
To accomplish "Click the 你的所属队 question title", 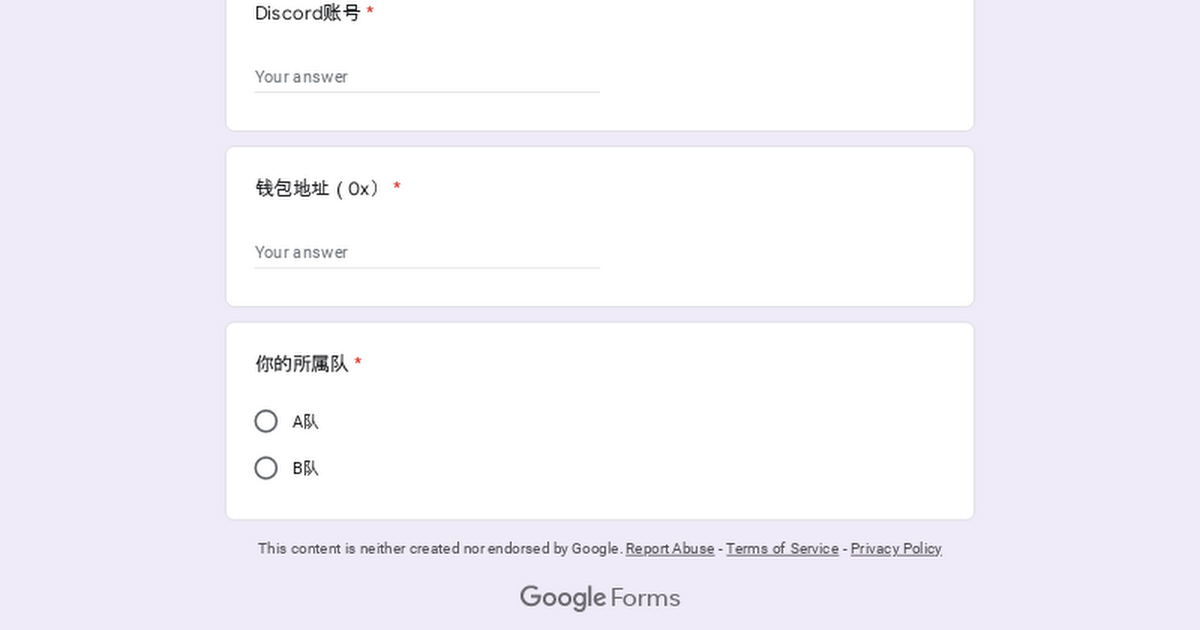I will [x=301, y=364].
